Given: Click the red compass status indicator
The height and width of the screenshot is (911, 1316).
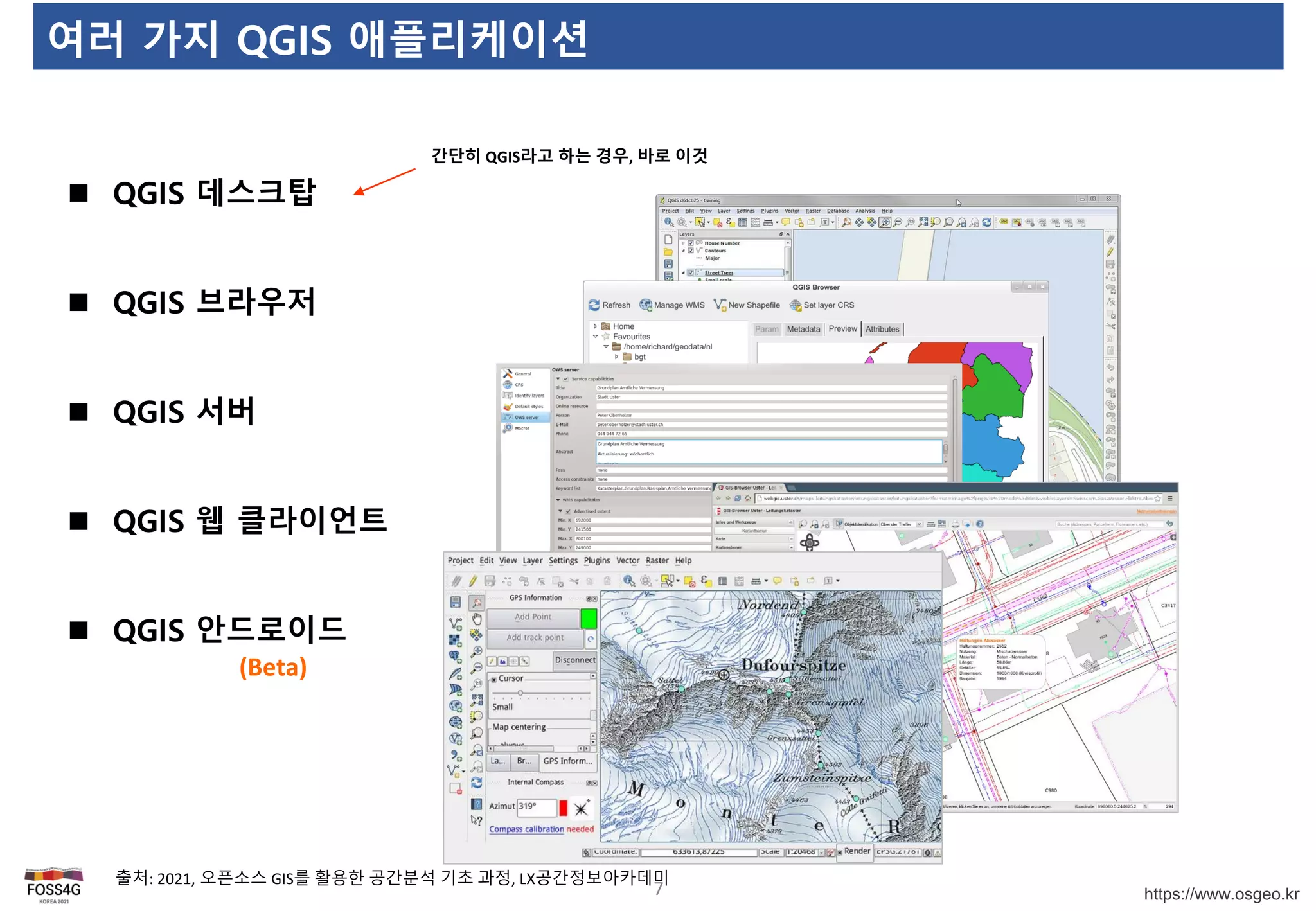Looking at the screenshot, I should click(564, 808).
